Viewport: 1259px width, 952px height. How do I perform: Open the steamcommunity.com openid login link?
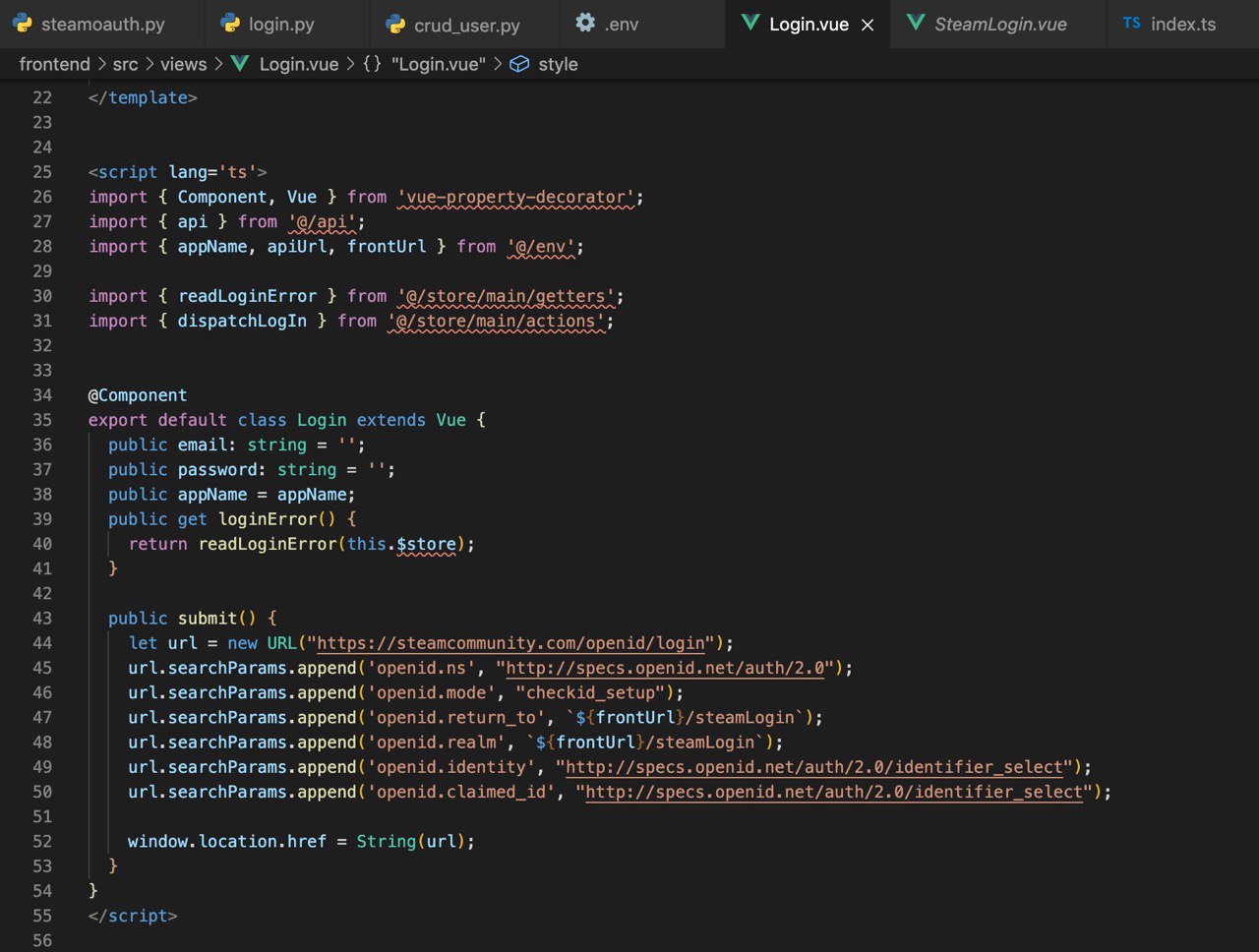pyautogui.click(x=511, y=643)
